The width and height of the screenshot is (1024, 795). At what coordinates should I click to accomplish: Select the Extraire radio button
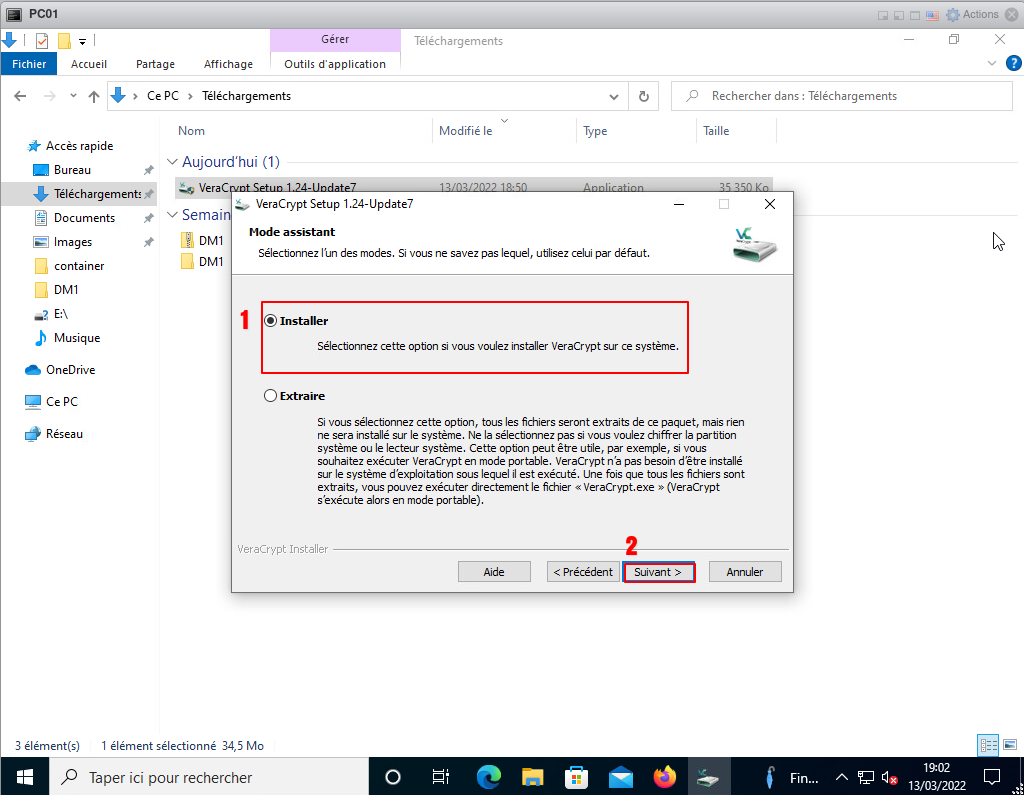click(x=270, y=396)
